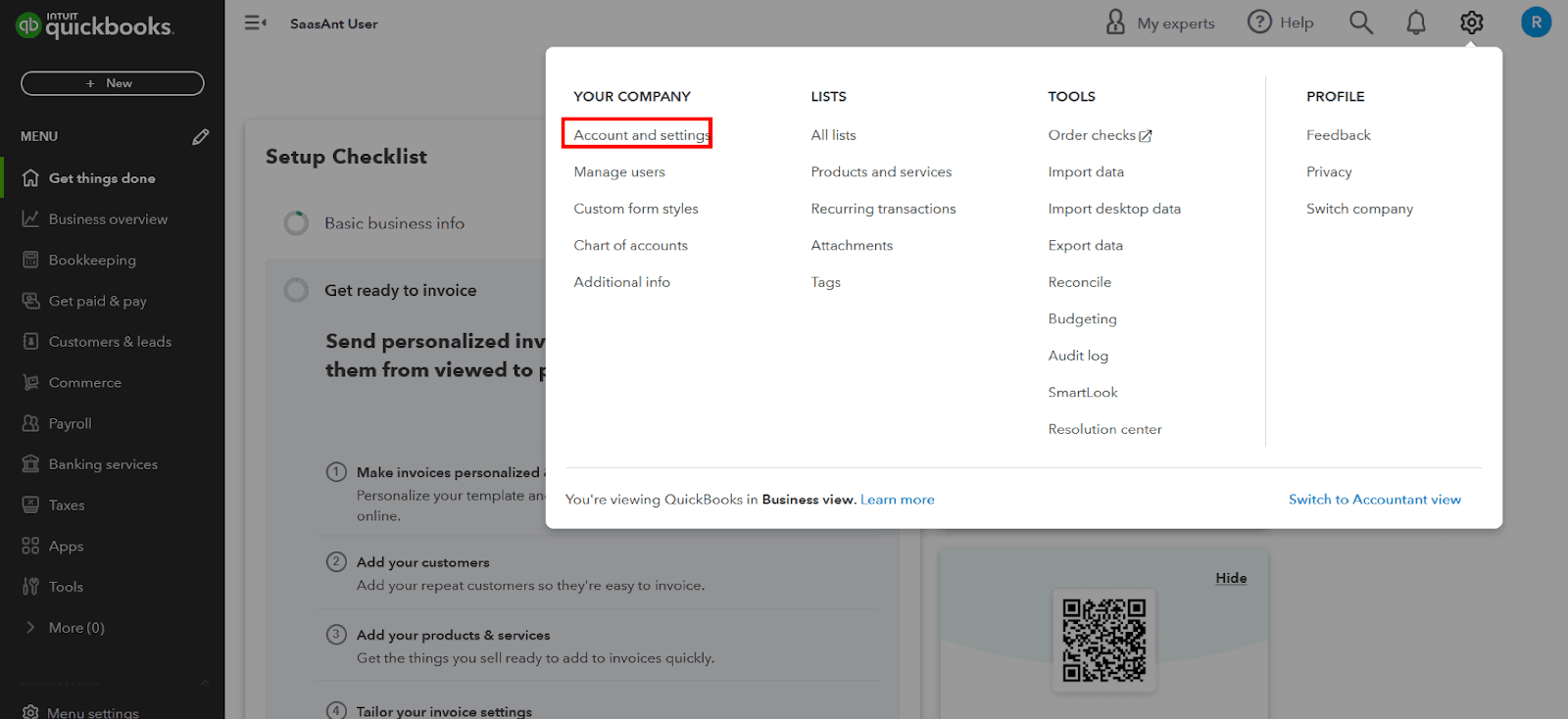Open Manage users
1568x719 pixels.
pos(619,171)
